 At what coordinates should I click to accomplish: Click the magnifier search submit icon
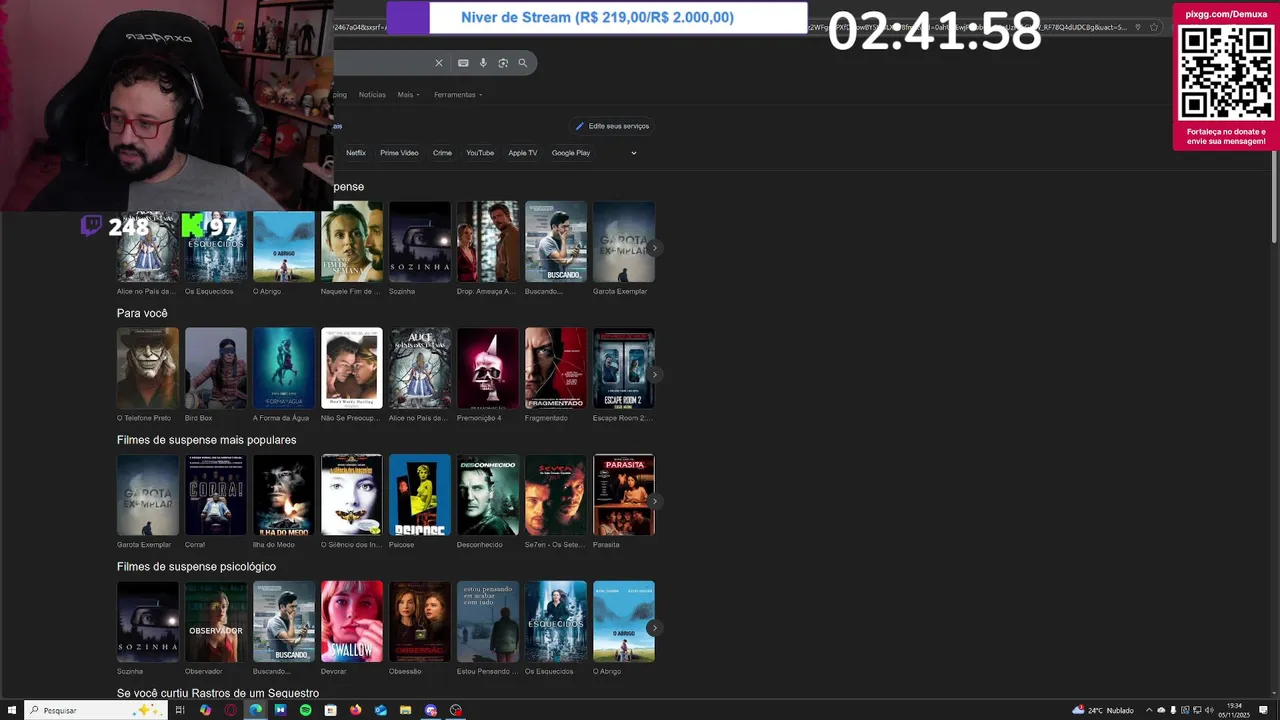[x=522, y=63]
